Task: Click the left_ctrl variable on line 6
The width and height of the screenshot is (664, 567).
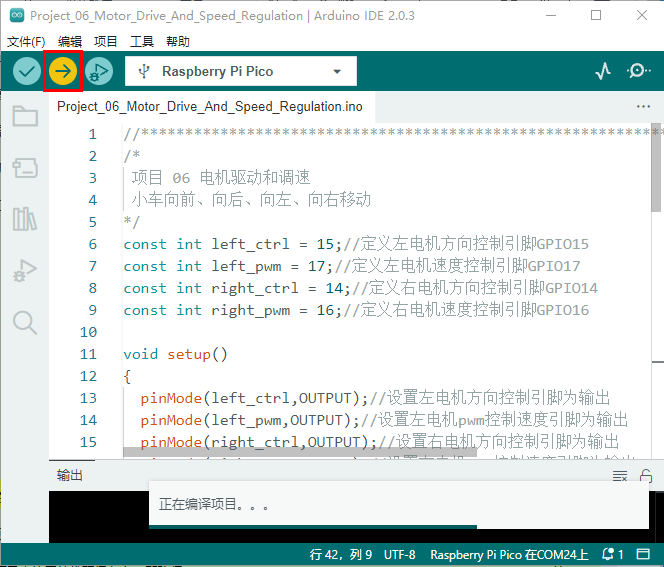Action: 250,244
